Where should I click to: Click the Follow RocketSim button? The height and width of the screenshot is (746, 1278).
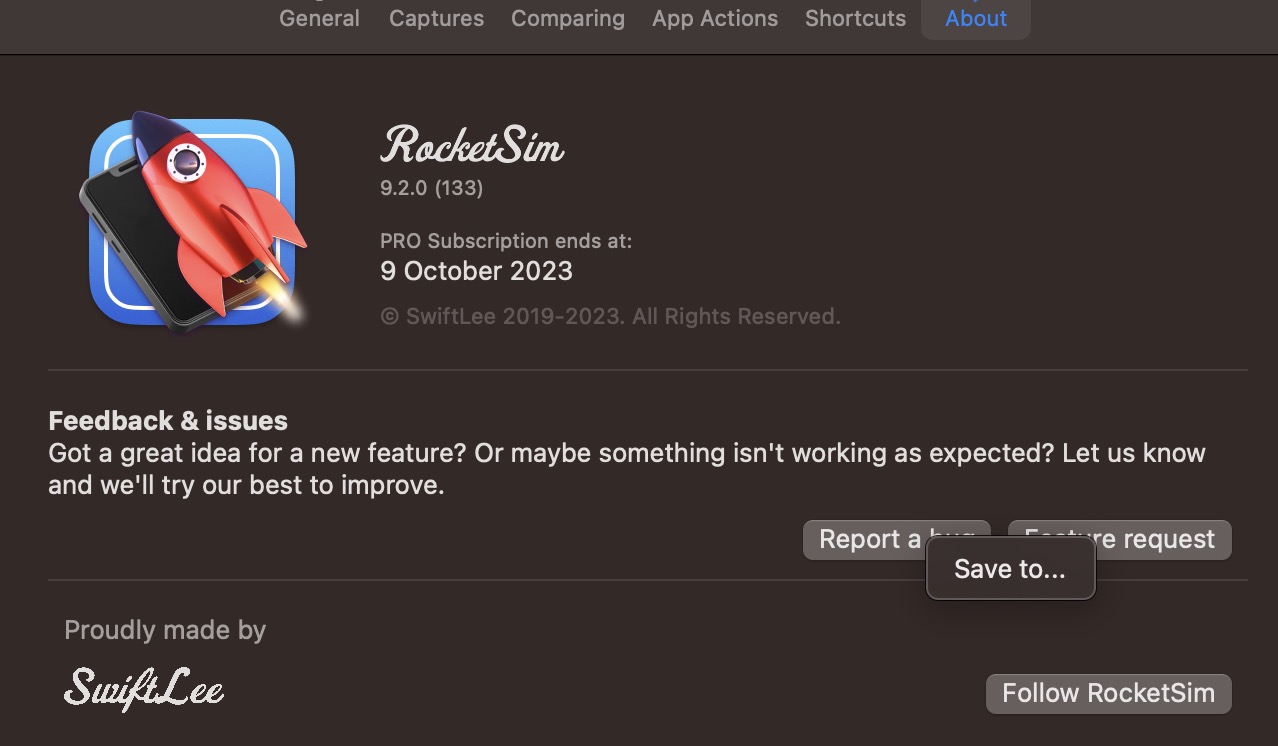tap(1108, 693)
